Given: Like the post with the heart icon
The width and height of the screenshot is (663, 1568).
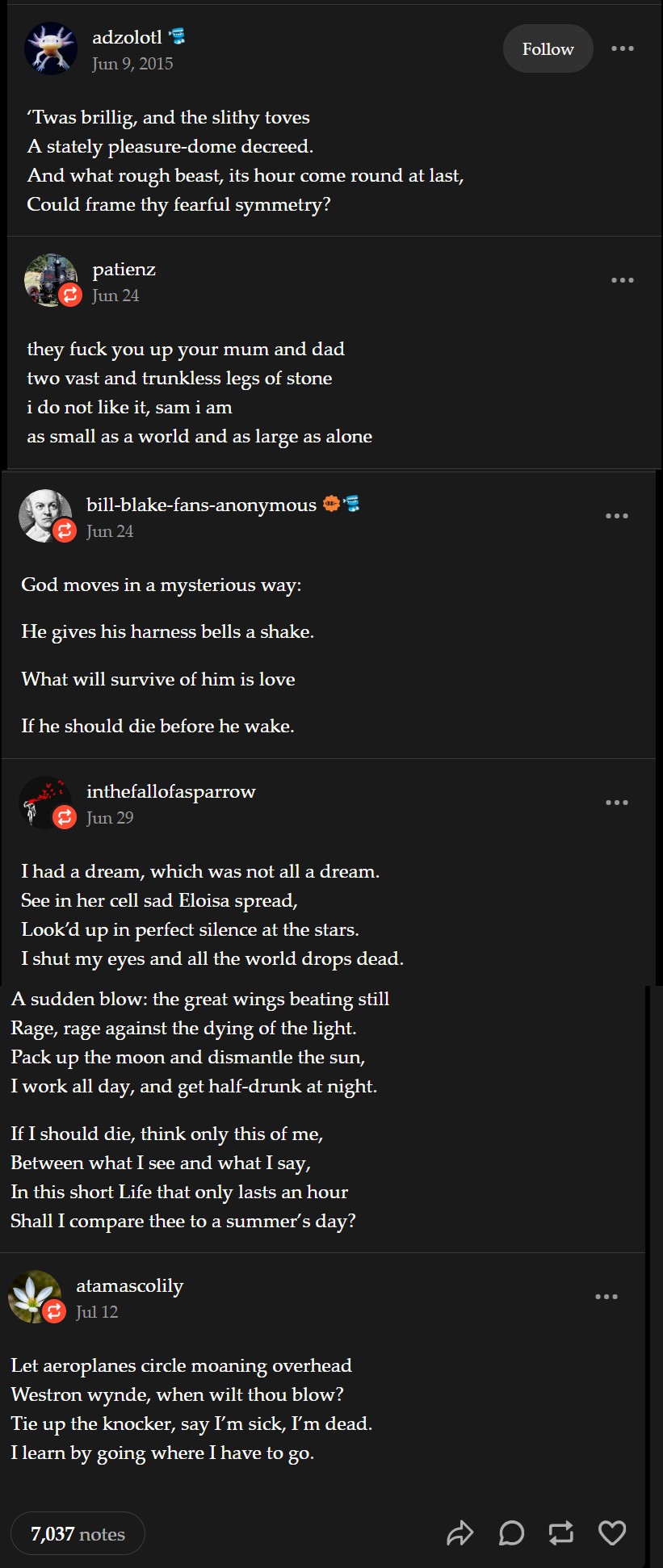Looking at the screenshot, I should [612, 1532].
